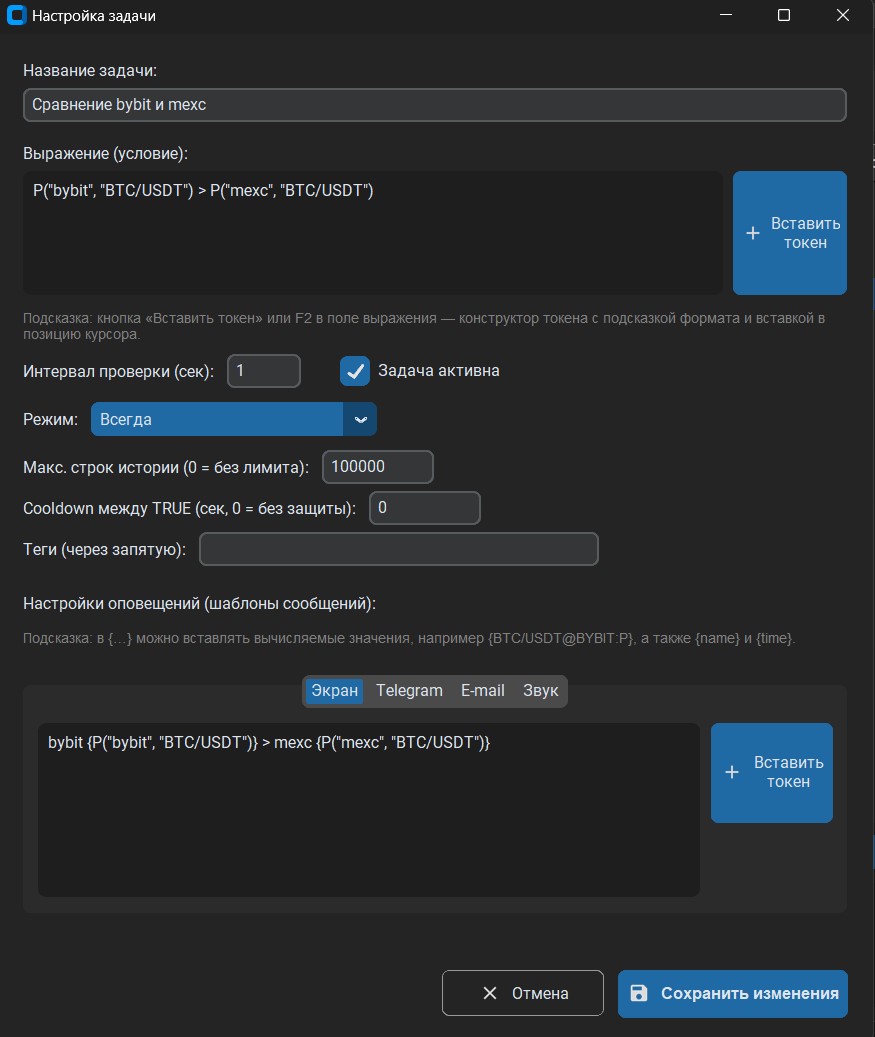Select the Звук tab

(x=540, y=691)
